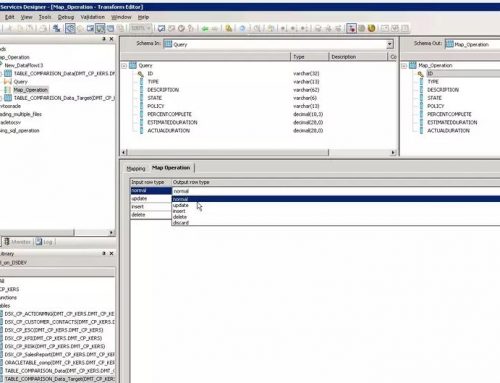Click the Schema In horizontal scrollbar thumb
The image size is (500, 383).
click(228, 152)
